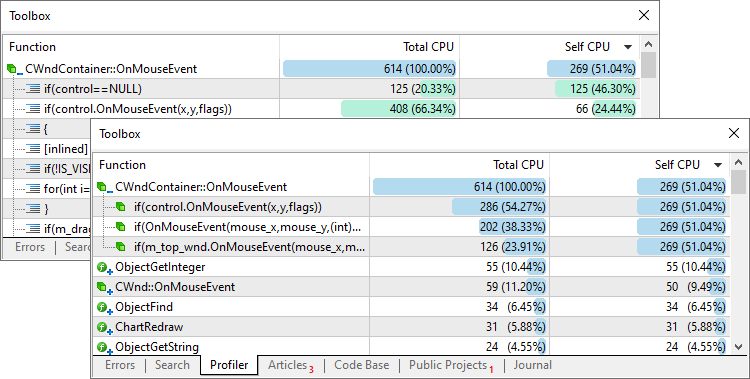The width and height of the screenshot is (750, 379).
Task: Click 408 (66.34%) Total CPU cell
Action: point(370,109)
